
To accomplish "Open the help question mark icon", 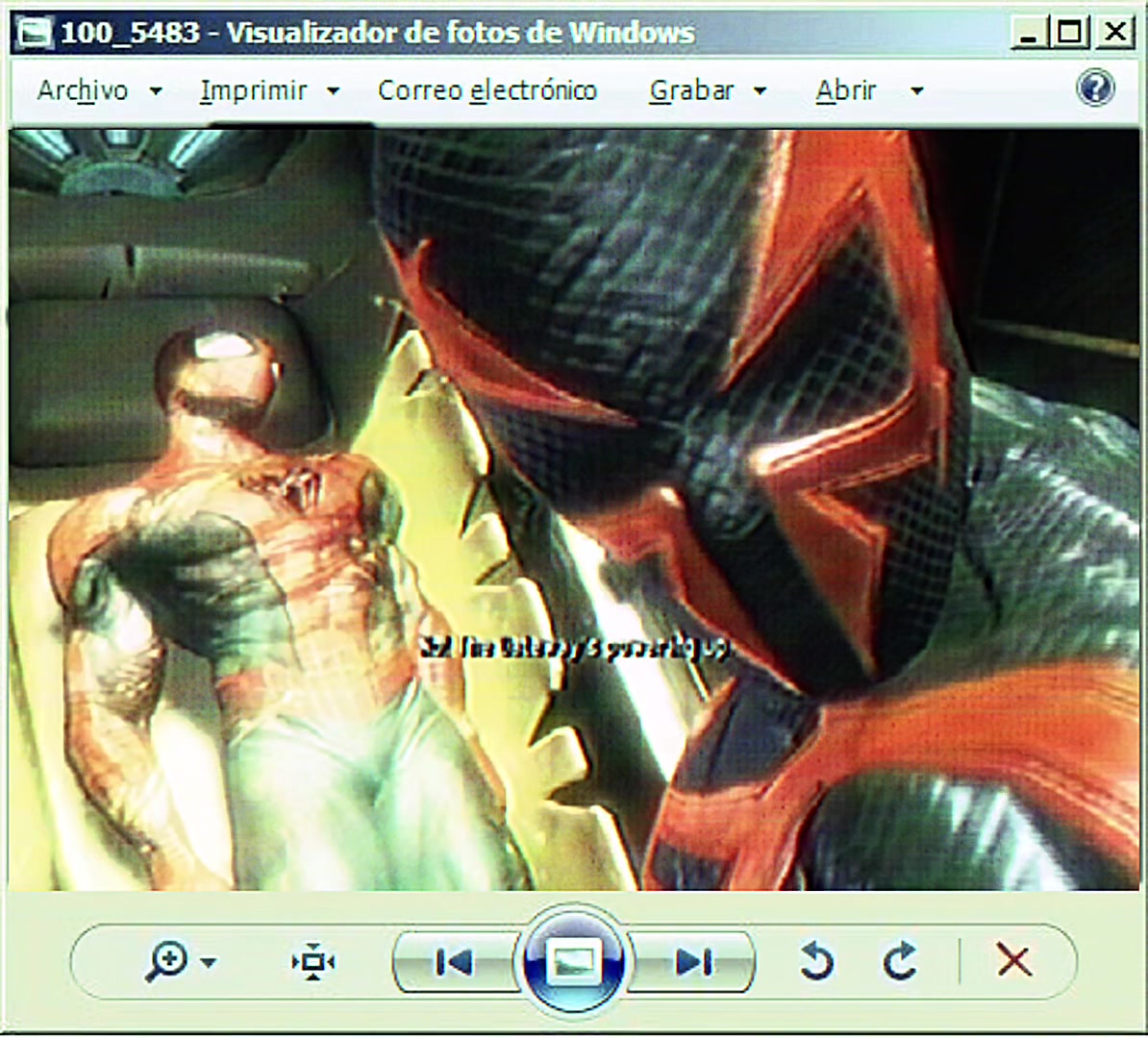I will (x=1095, y=89).
